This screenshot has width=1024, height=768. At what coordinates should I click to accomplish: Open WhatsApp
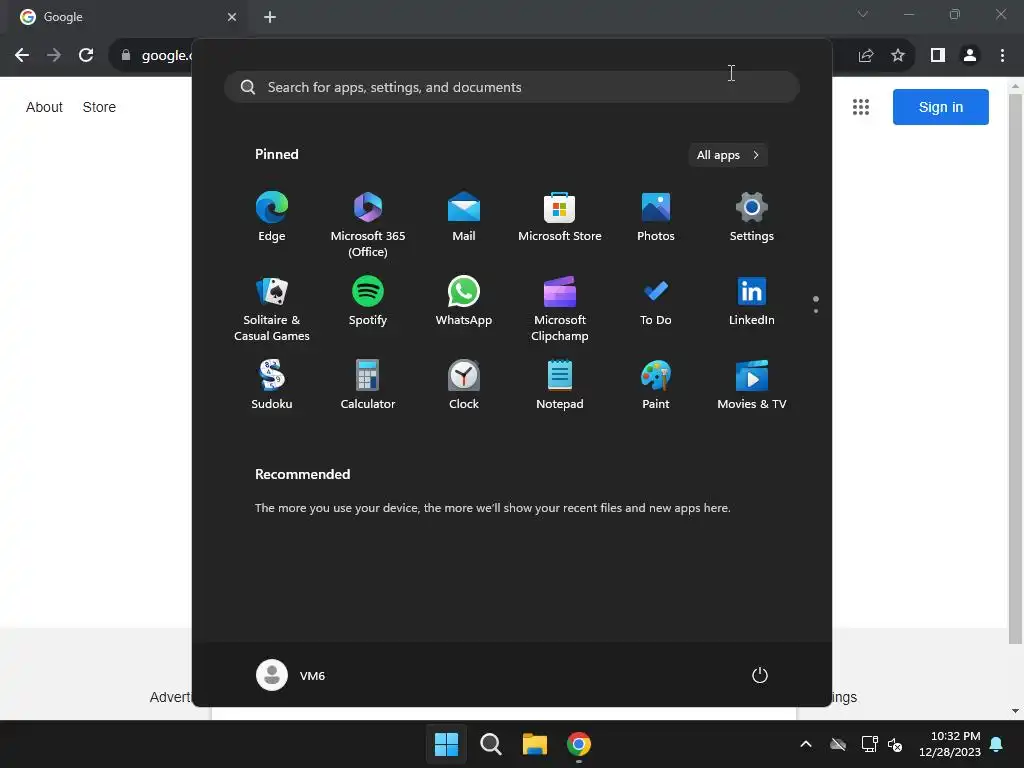[x=464, y=301]
